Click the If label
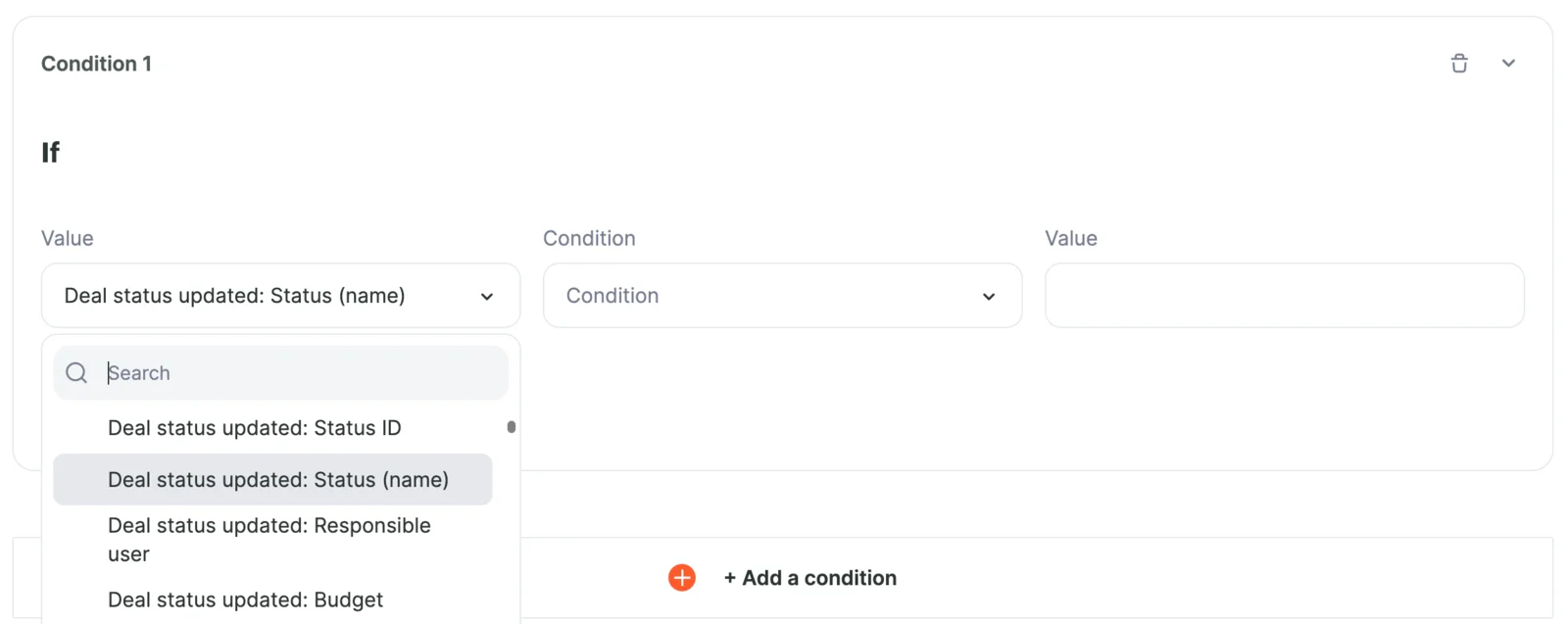The height and width of the screenshot is (624, 1568). point(50,152)
